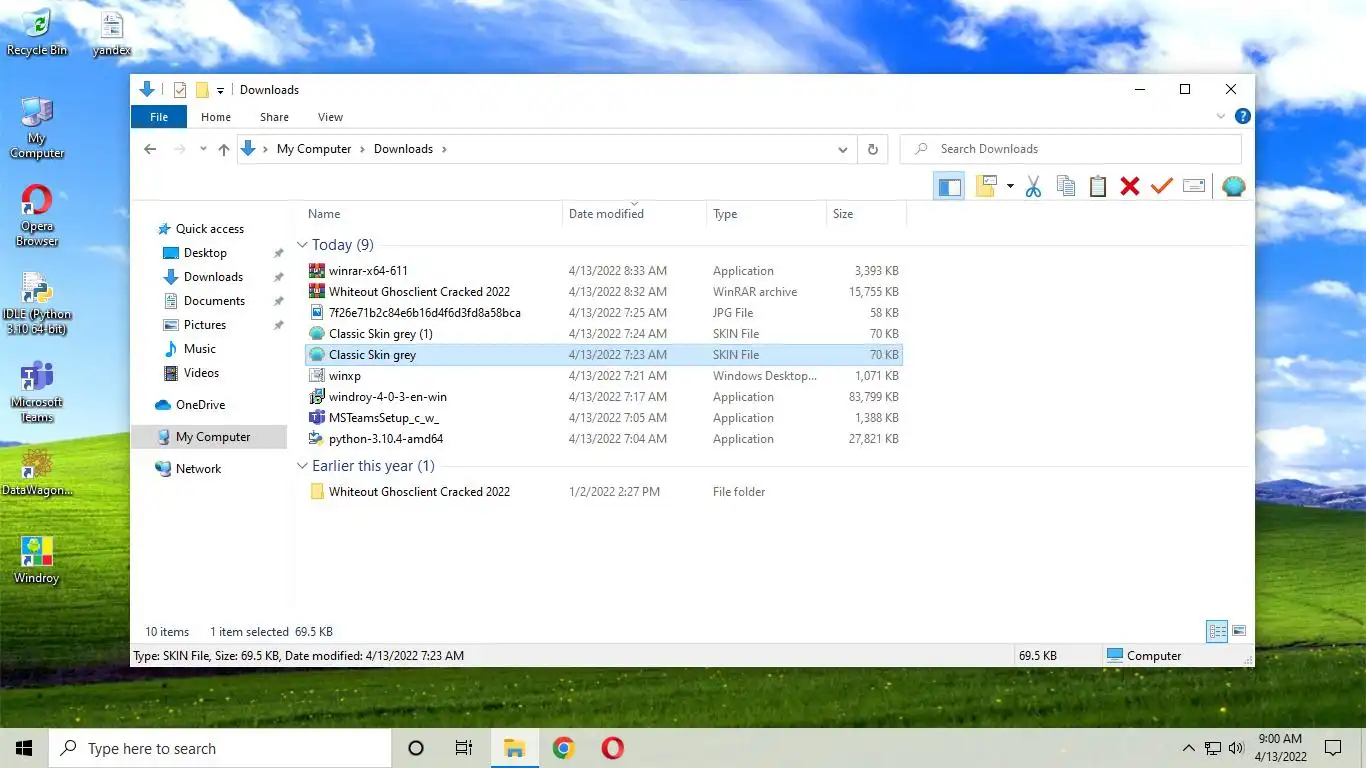Select OneDrive in navigation pane
Viewport: 1366px width, 768px height.
200,405
